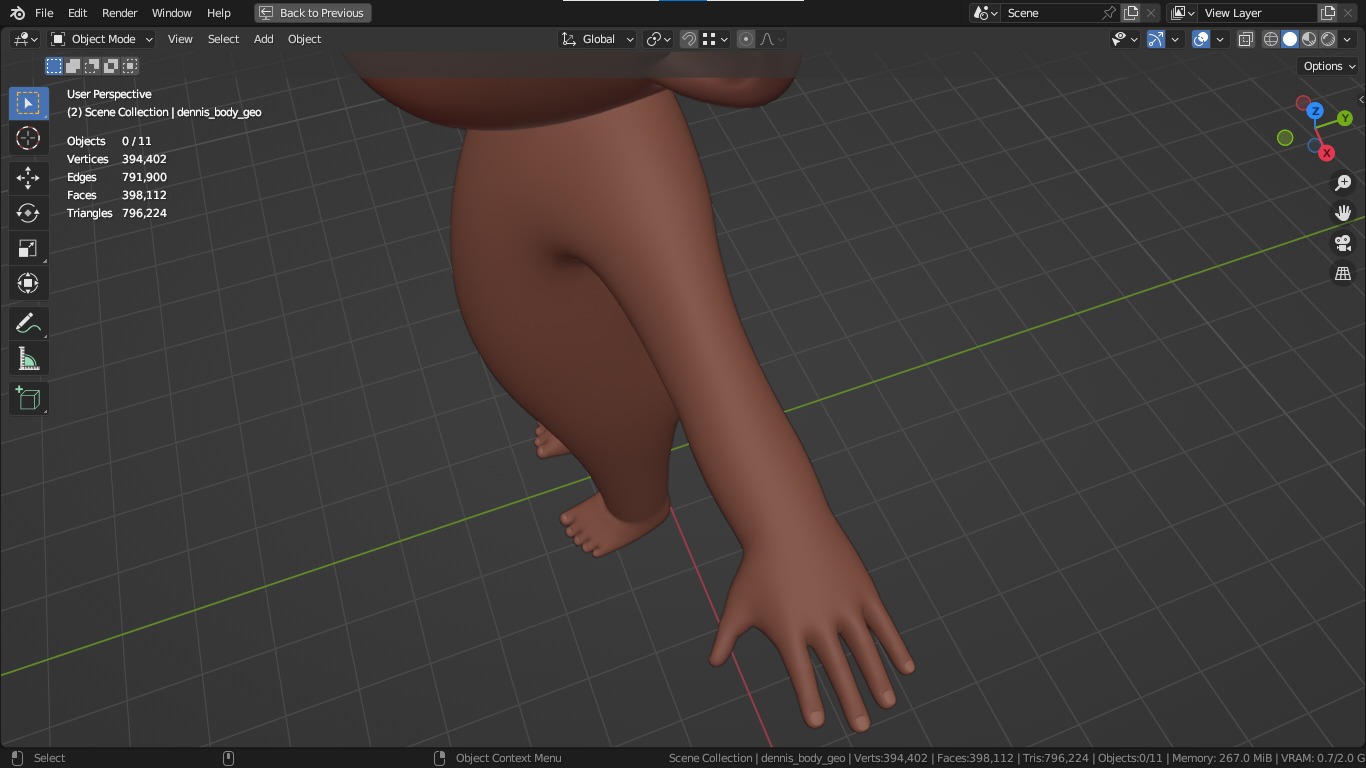Toggle camera view icon
This screenshot has height=768, width=1366.
click(x=1343, y=243)
